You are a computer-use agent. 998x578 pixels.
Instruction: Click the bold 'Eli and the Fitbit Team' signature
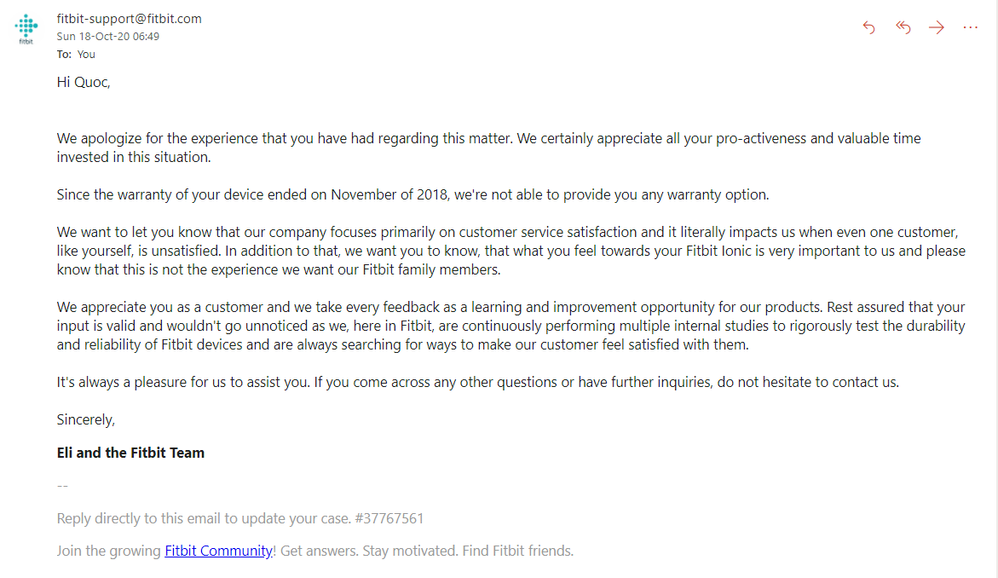(130, 453)
